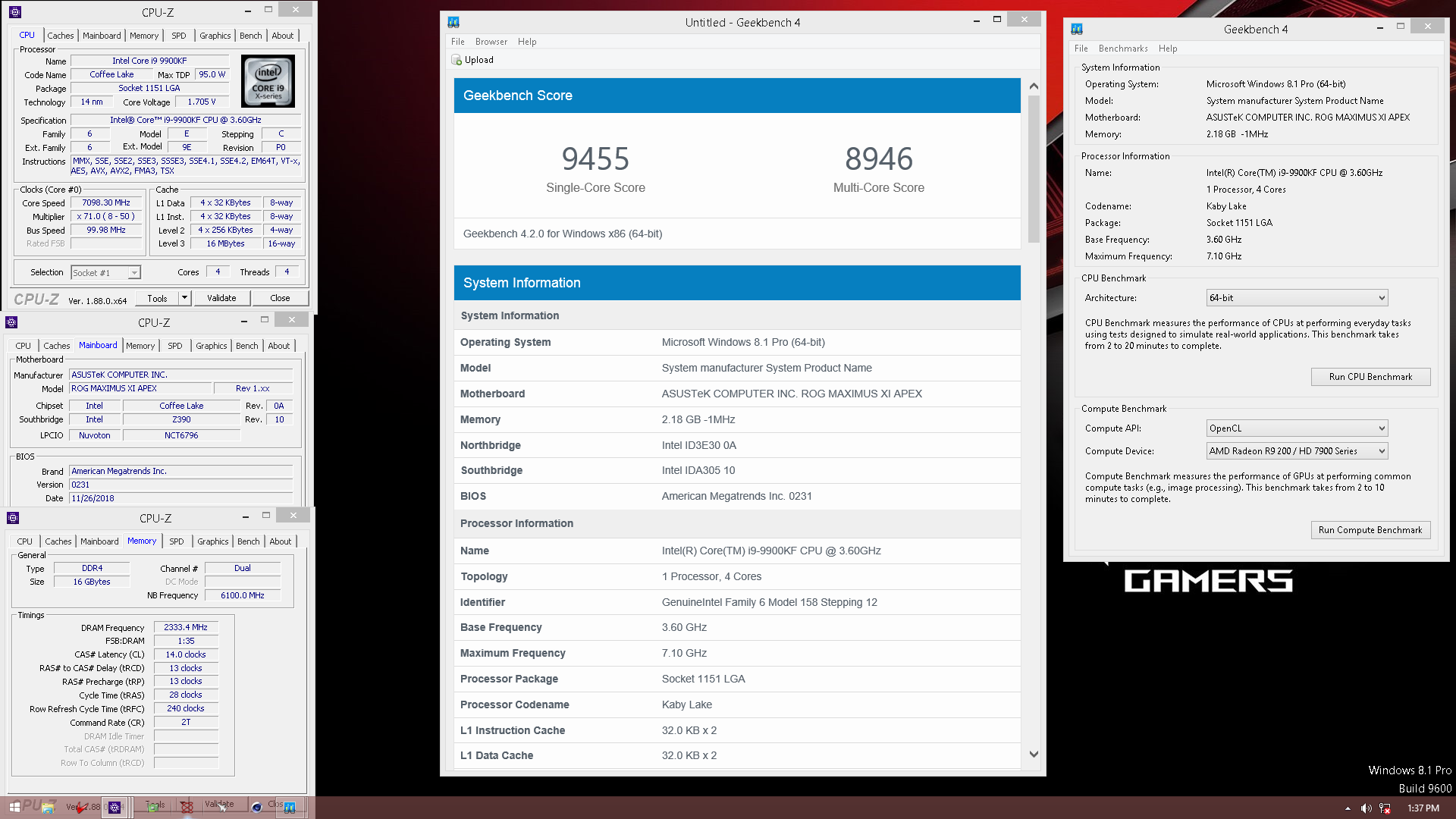Screen dimensions: 1456x819
Task: Click the Maximum Frequency 7.10 GHz row
Action: [737, 653]
